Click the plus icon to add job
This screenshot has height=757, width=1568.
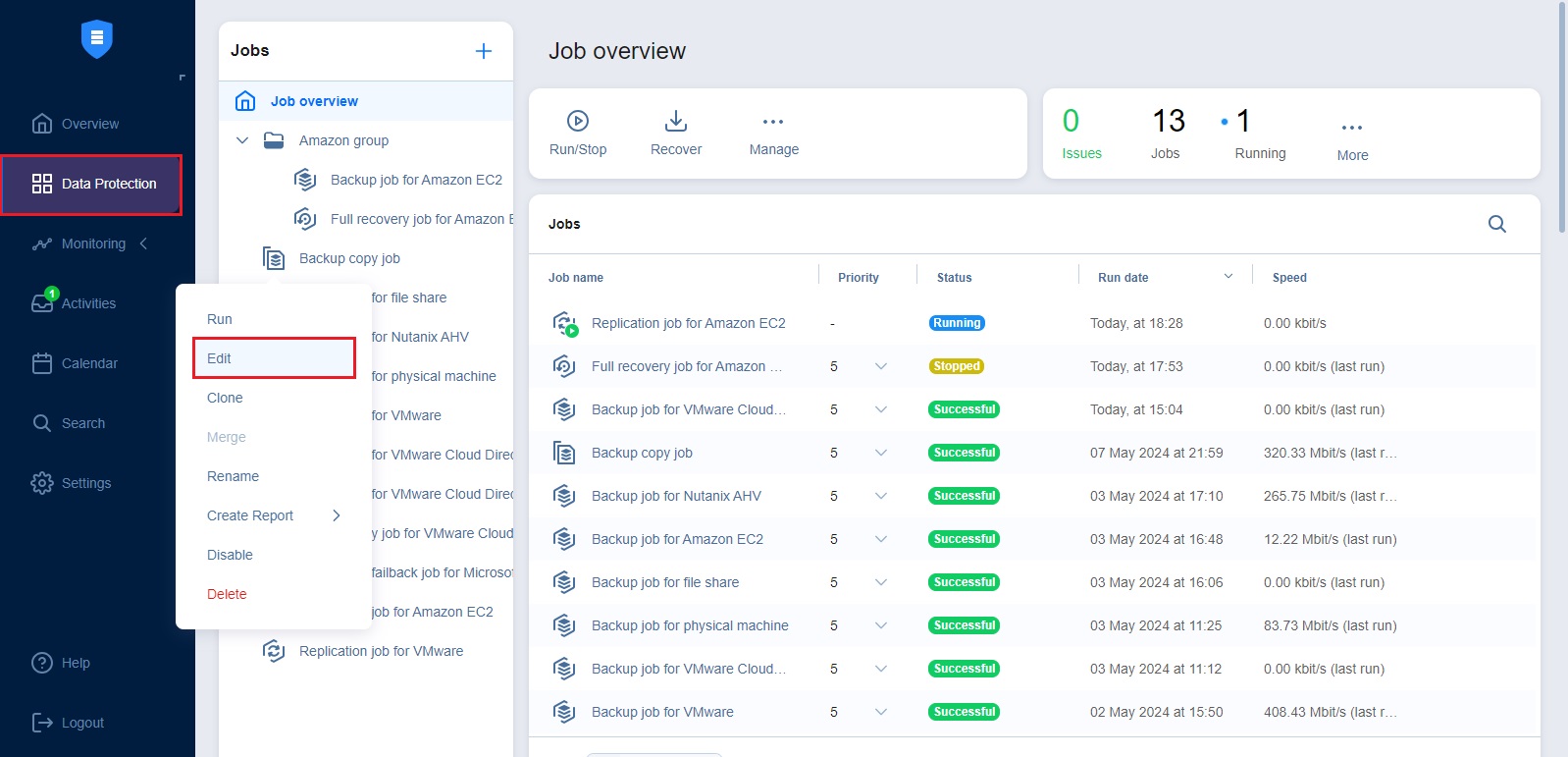coord(484,51)
